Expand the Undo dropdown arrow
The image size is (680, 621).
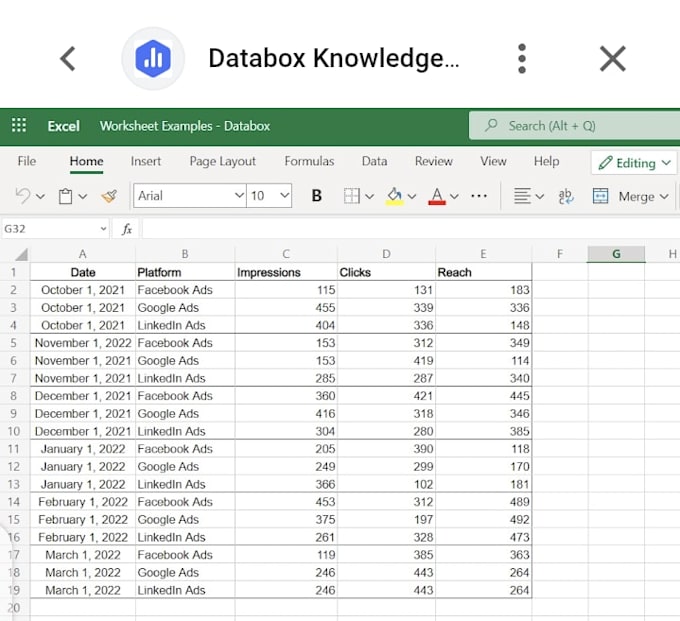point(40,196)
